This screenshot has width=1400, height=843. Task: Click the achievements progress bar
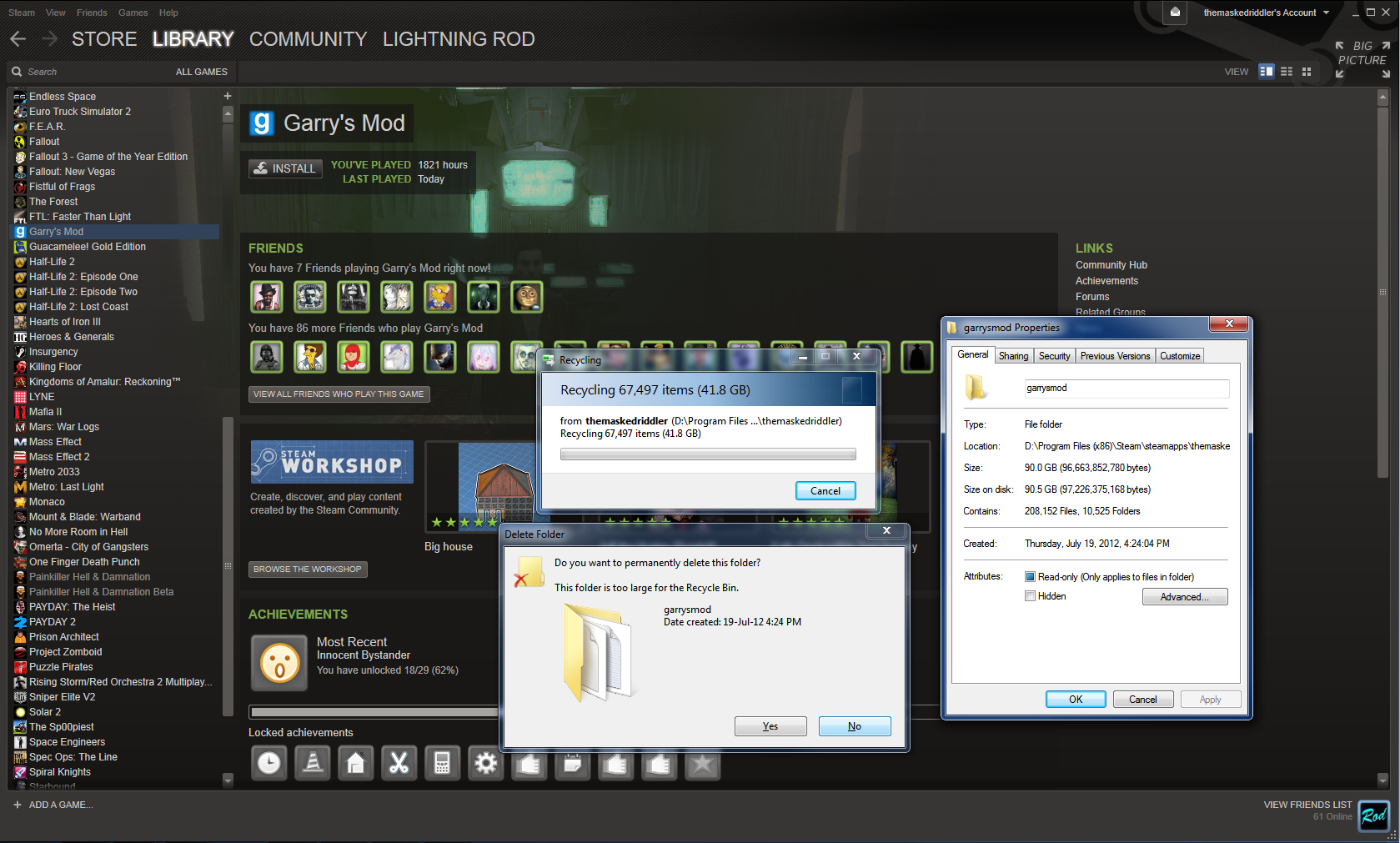click(374, 712)
